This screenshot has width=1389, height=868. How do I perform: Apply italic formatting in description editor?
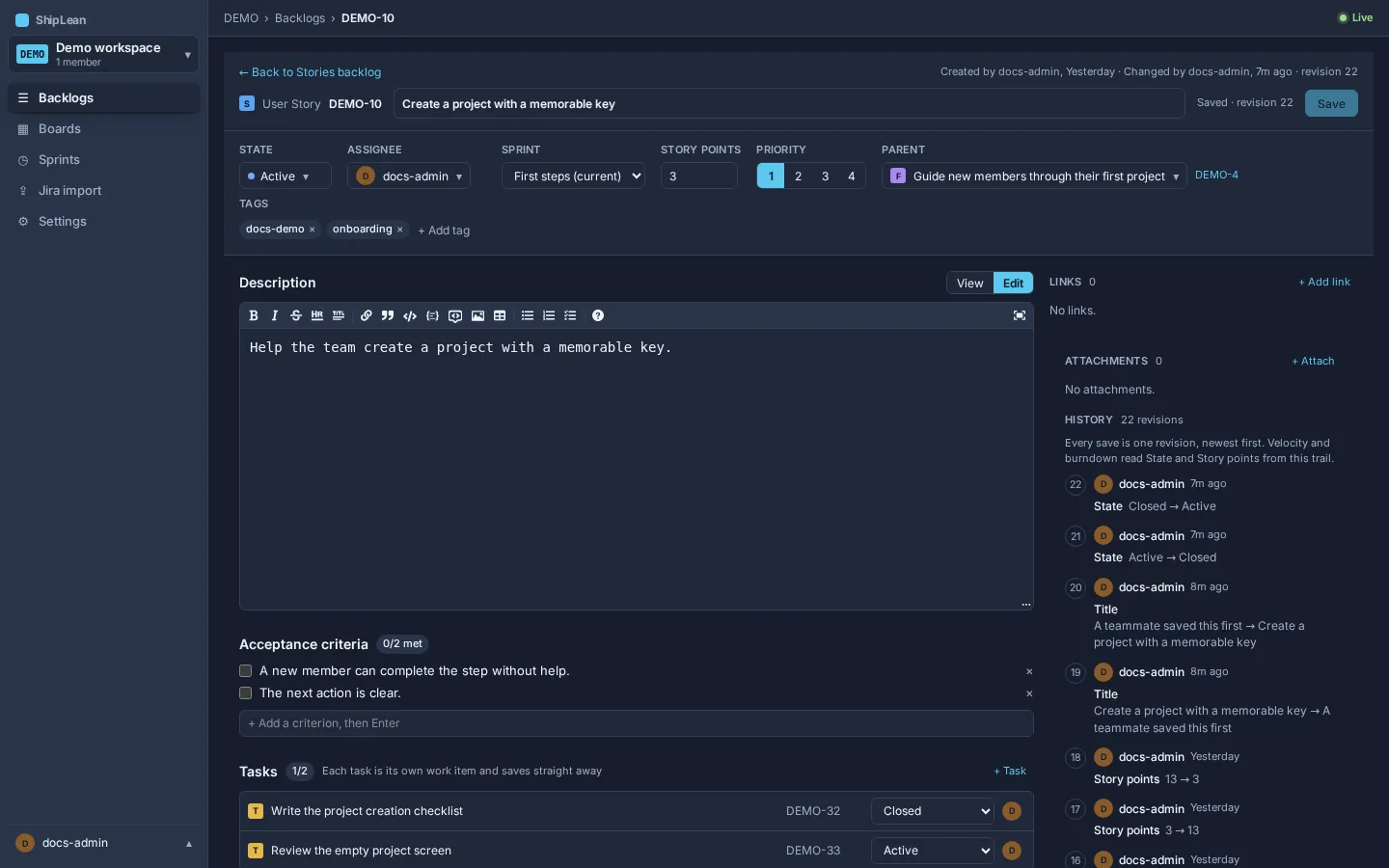pos(275,315)
